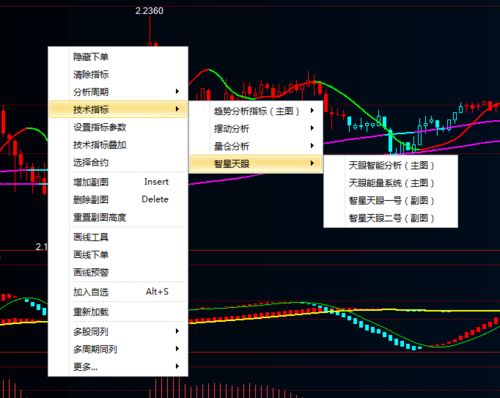
Task: Choose 技术指标叠加 option
Action: [118, 145]
